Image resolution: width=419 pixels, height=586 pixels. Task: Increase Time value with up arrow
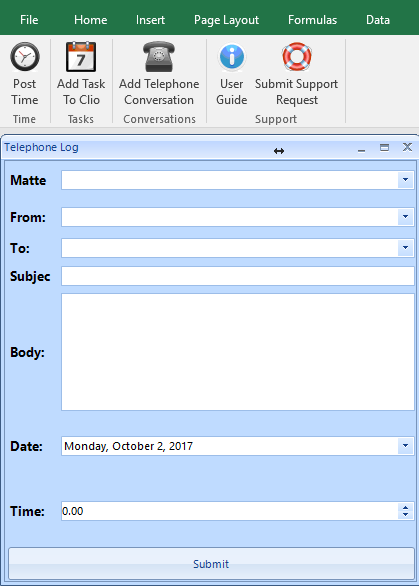click(x=406, y=508)
